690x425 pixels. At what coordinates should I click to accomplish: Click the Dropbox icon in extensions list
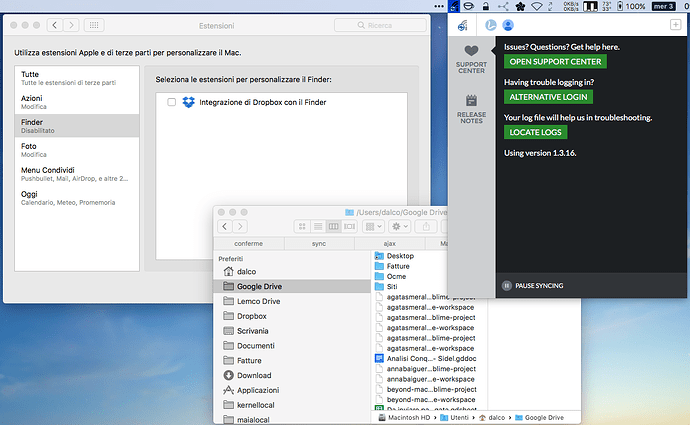189,102
